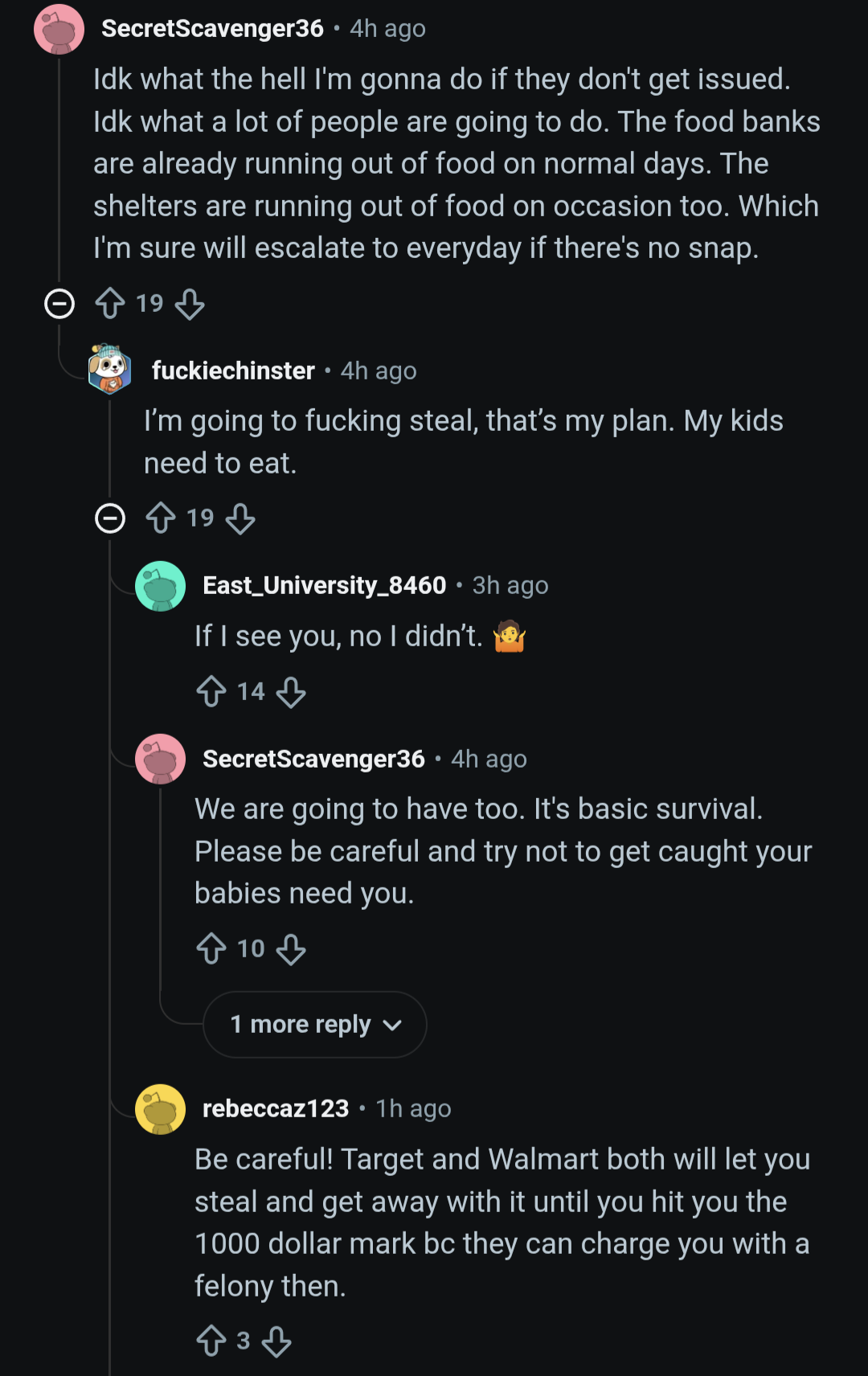Upvote SecretScavenger36's top comment about food banks

(x=110, y=304)
